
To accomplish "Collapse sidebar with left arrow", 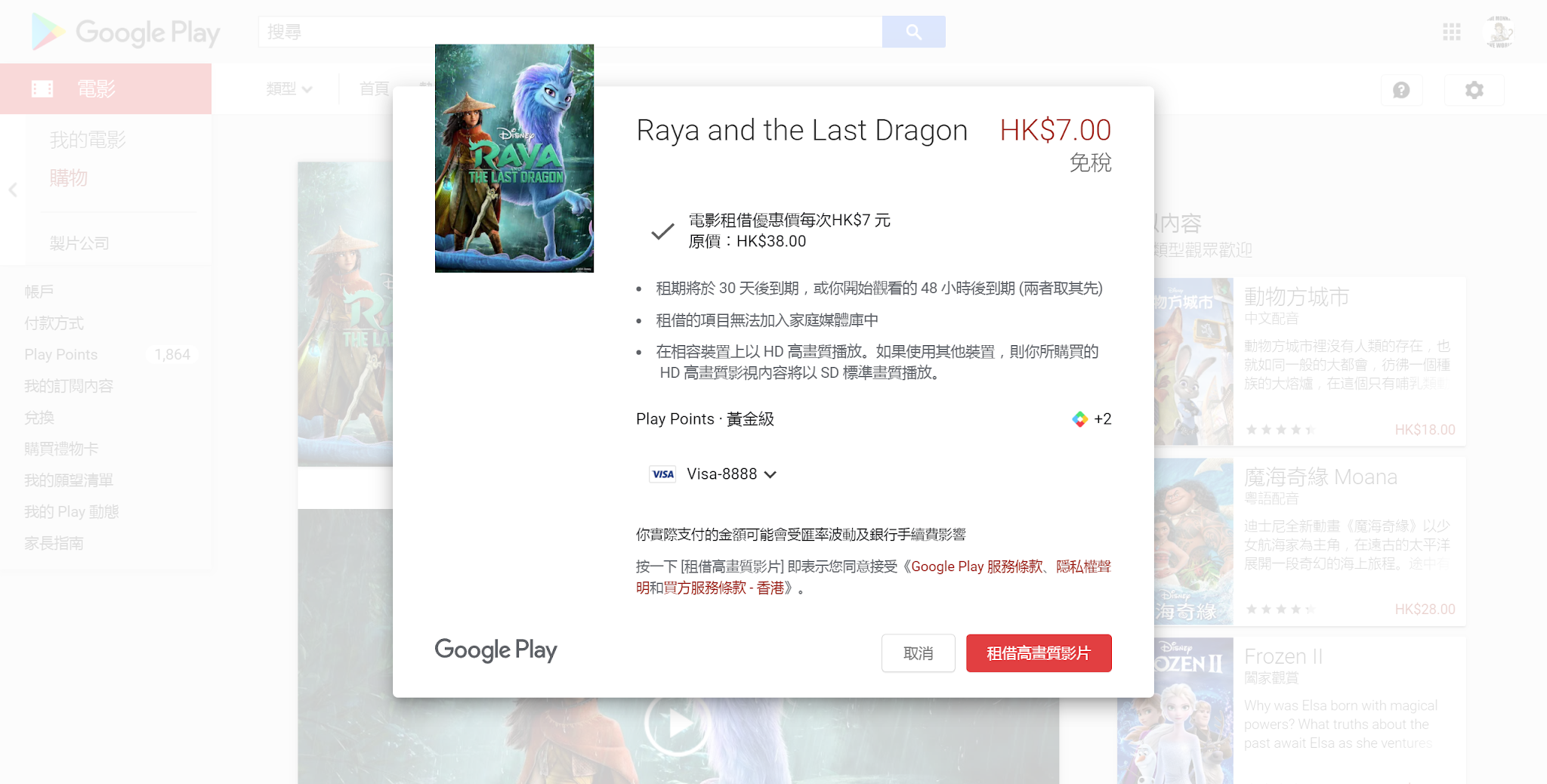I will [13, 190].
